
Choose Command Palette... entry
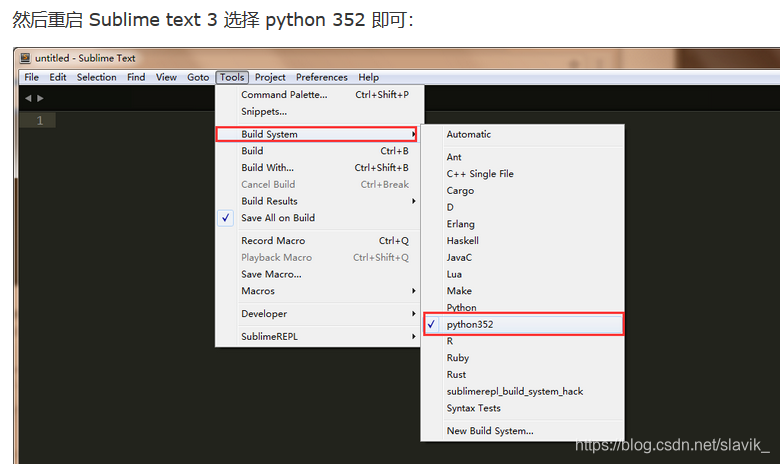tap(318, 94)
